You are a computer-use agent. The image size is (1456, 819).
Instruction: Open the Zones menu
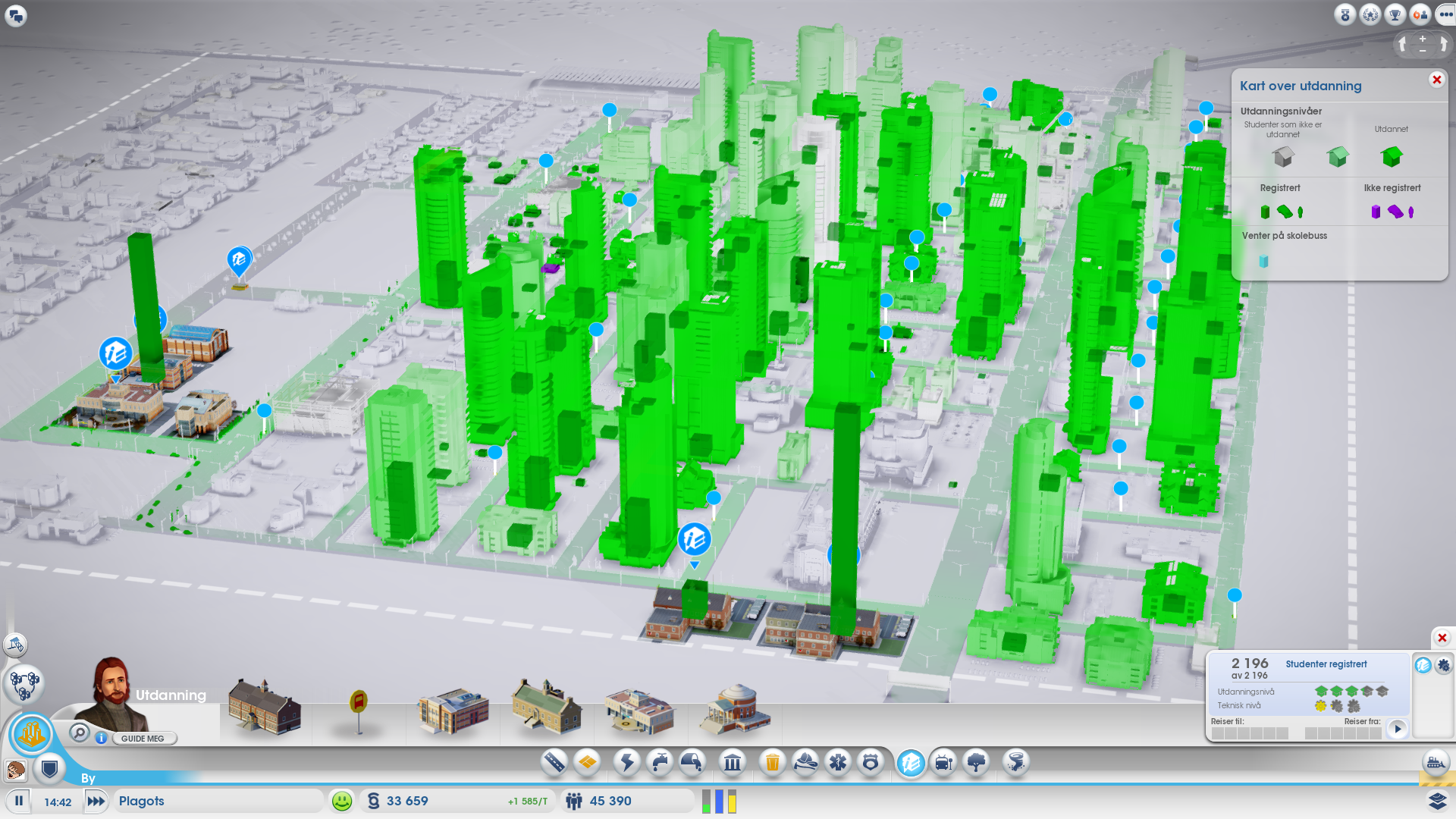point(588,762)
